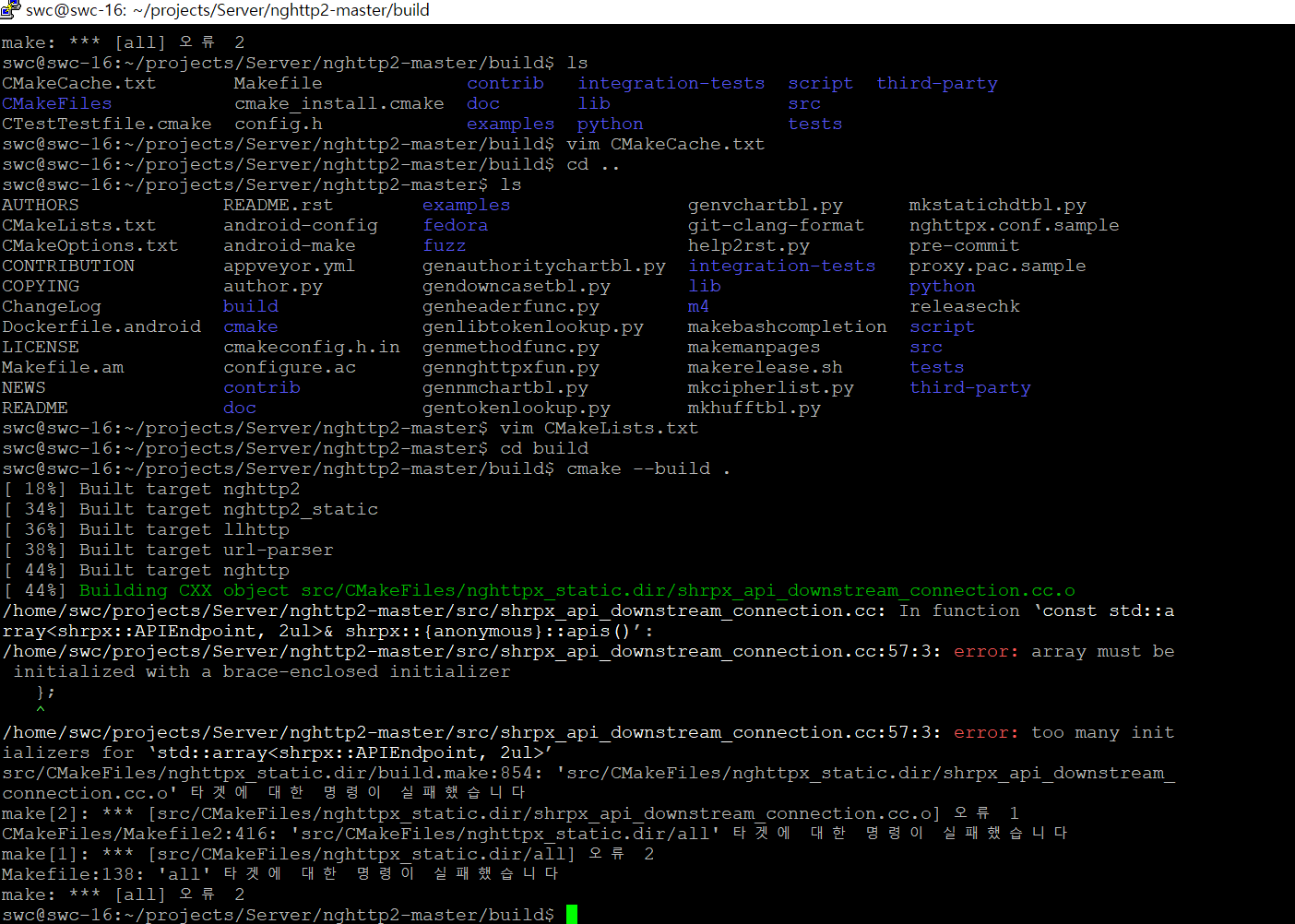Click 'genlibtokenlookup.py' file name
Image resolution: width=1295 pixels, height=924 pixels.
point(533,326)
